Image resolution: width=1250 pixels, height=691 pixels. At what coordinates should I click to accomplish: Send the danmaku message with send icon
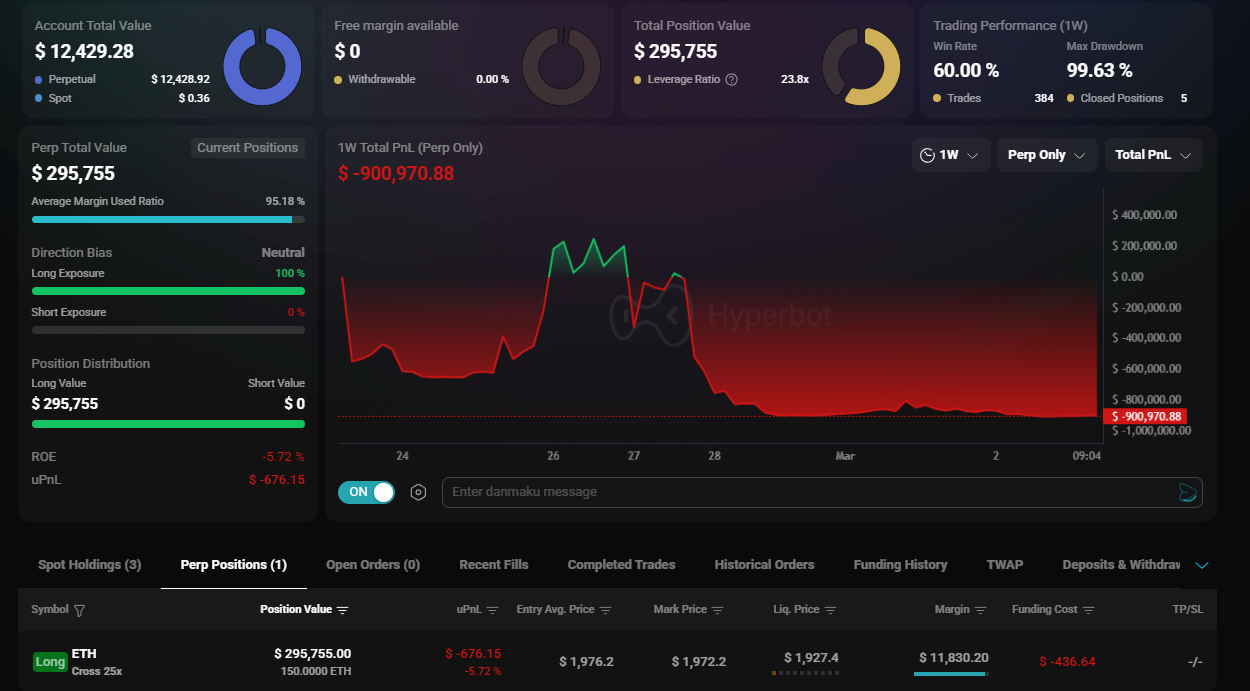pyautogui.click(x=1187, y=492)
